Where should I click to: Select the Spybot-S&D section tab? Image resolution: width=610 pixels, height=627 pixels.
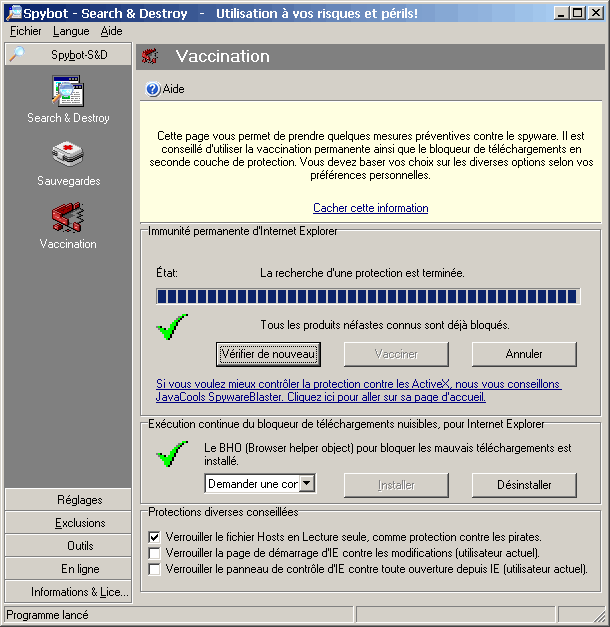[x=68, y=54]
